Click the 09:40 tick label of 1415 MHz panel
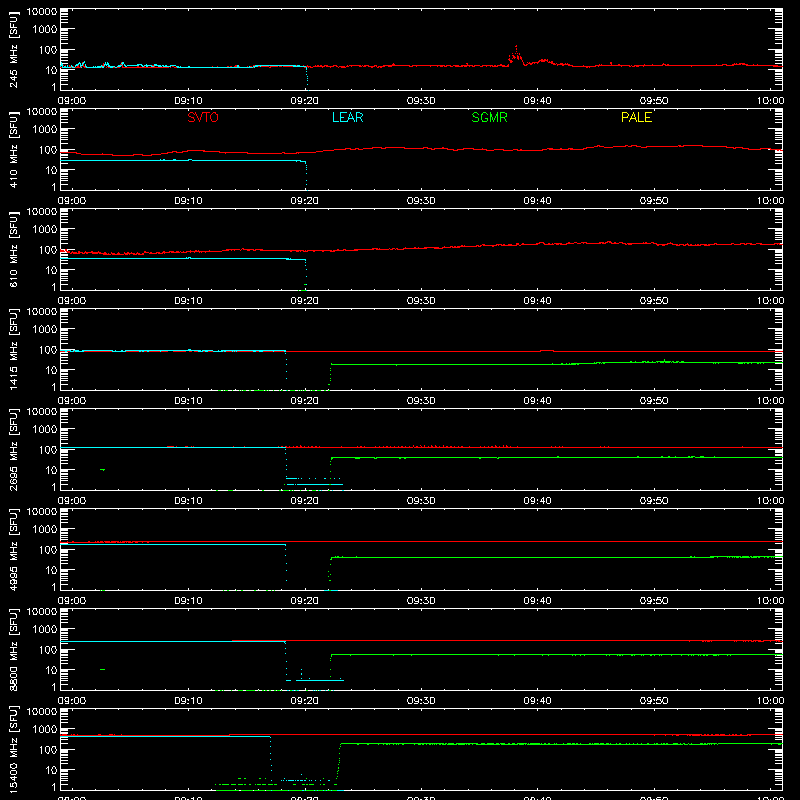The width and height of the screenshot is (800, 800). tap(537, 401)
